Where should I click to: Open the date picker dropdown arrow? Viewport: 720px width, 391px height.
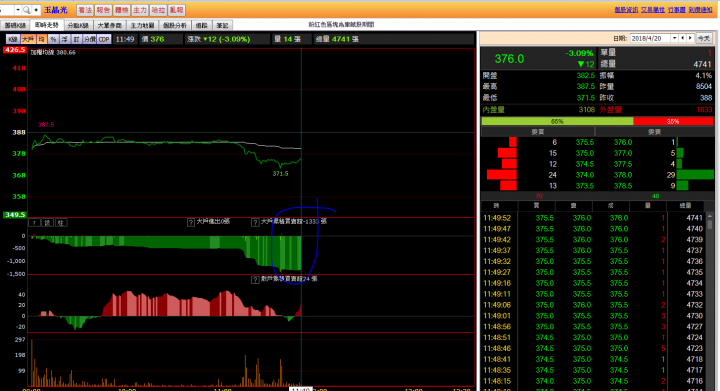[x=675, y=38]
